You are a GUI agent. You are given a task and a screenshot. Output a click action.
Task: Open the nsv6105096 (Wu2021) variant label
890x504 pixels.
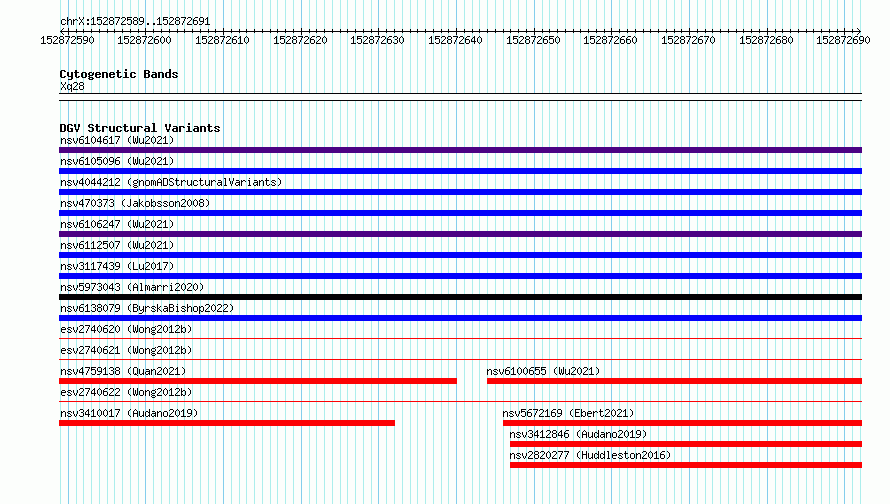click(x=117, y=161)
